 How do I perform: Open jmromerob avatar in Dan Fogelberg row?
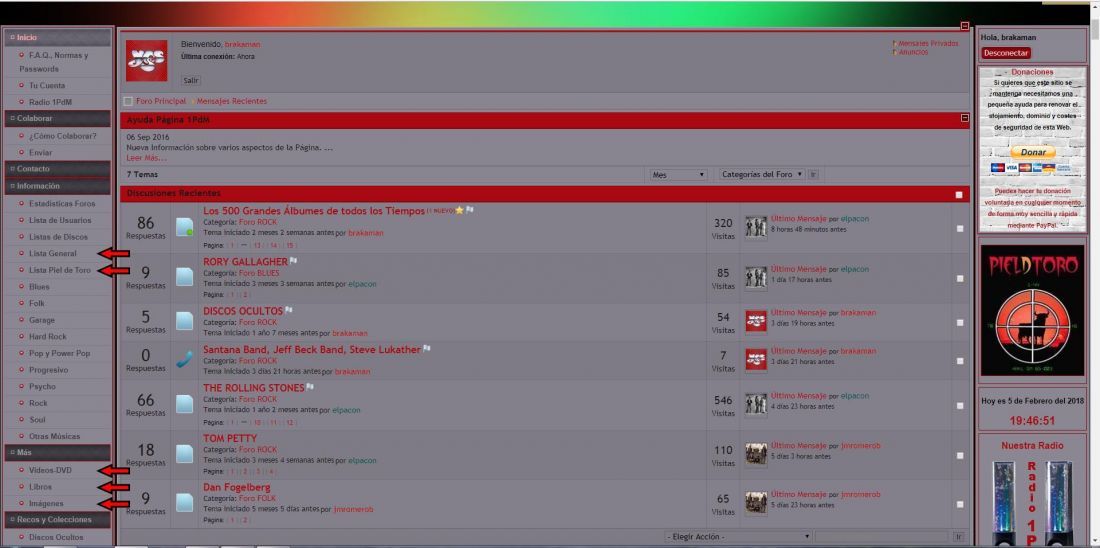756,502
